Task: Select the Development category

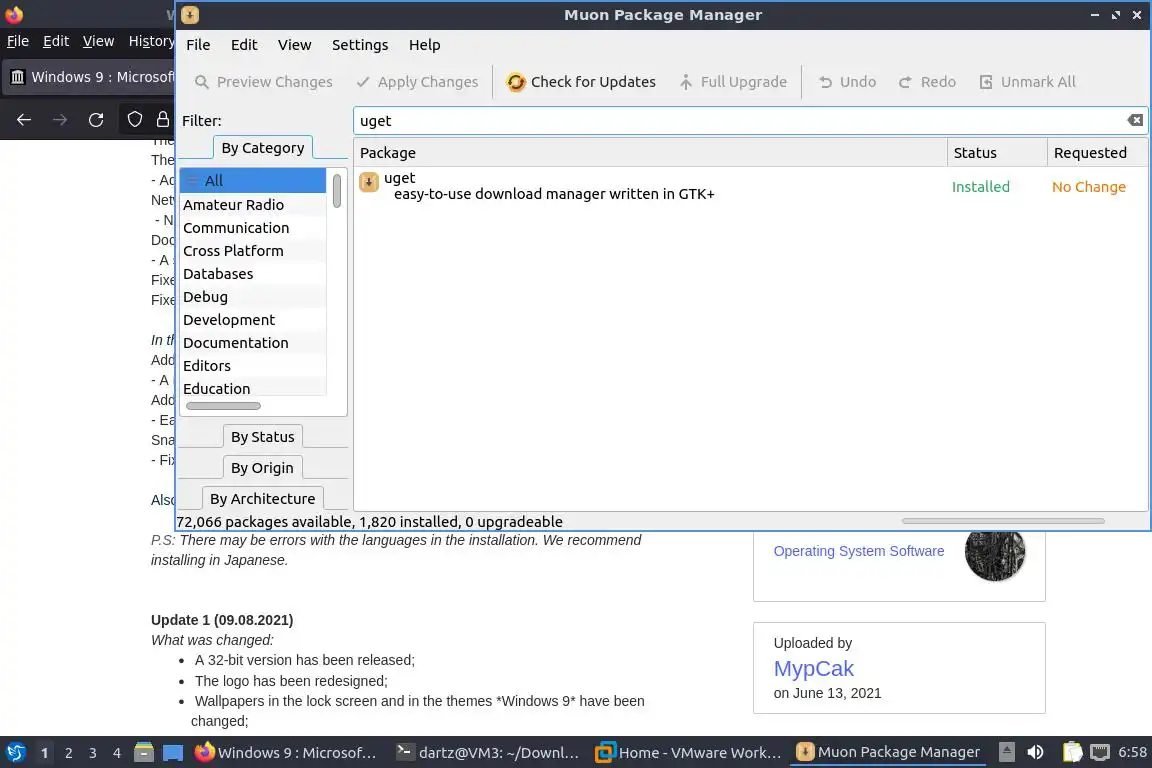Action: point(253,320)
